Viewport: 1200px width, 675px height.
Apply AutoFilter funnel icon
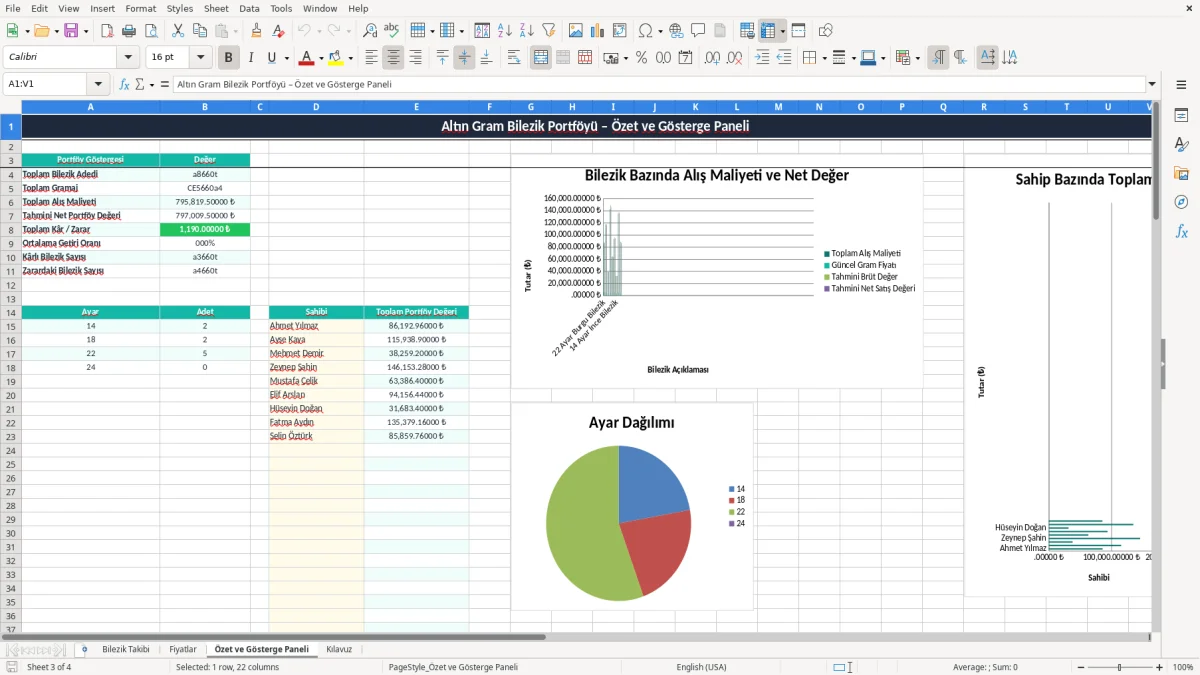[x=549, y=31]
